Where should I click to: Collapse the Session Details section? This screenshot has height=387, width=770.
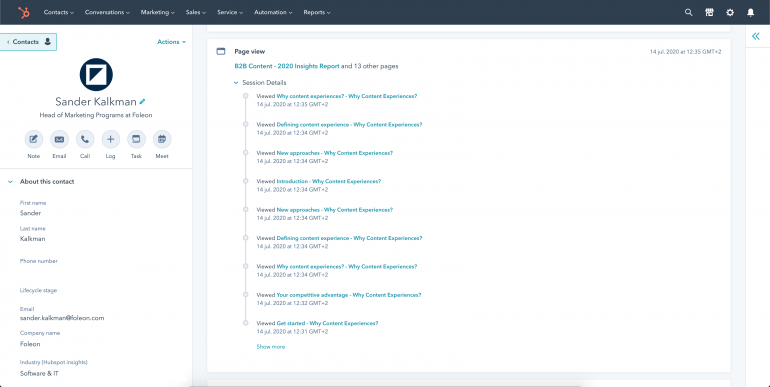(236, 83)
